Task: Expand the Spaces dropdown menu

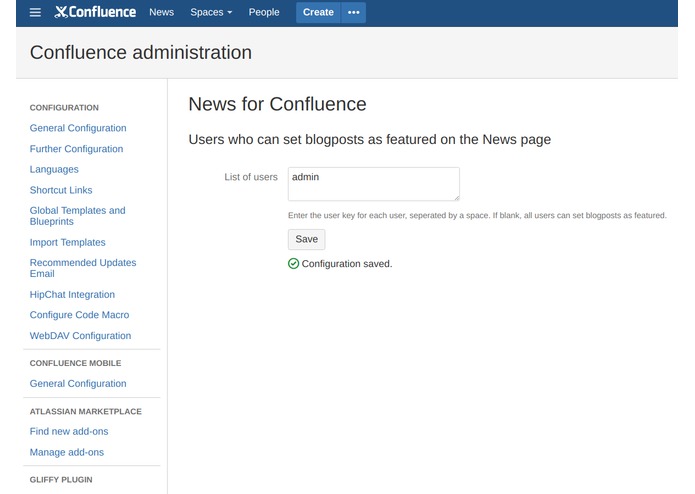Action: pyautogui.click(x=211, y=12)
